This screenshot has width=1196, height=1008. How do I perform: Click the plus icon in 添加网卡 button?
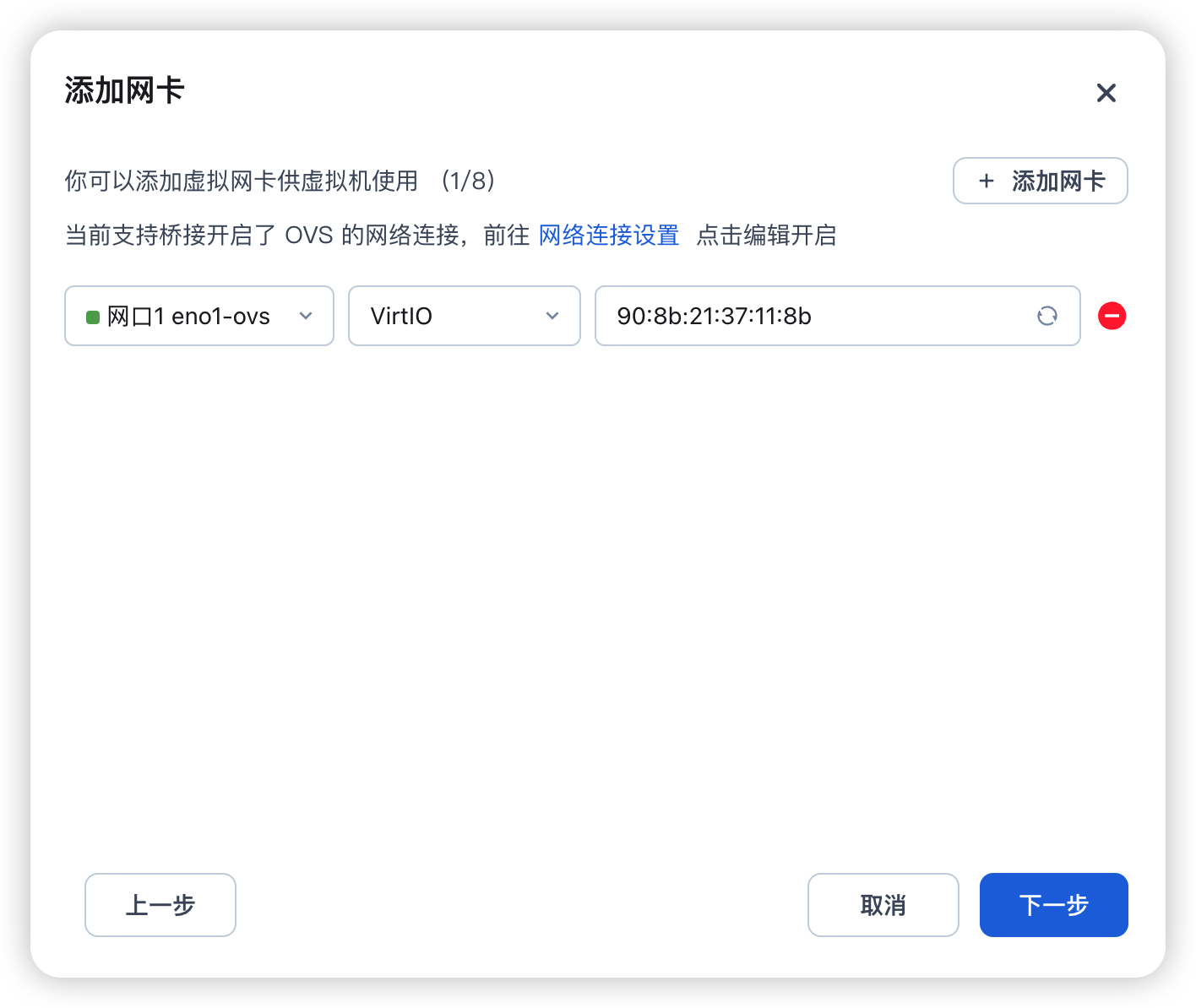(x=986, y=181)
